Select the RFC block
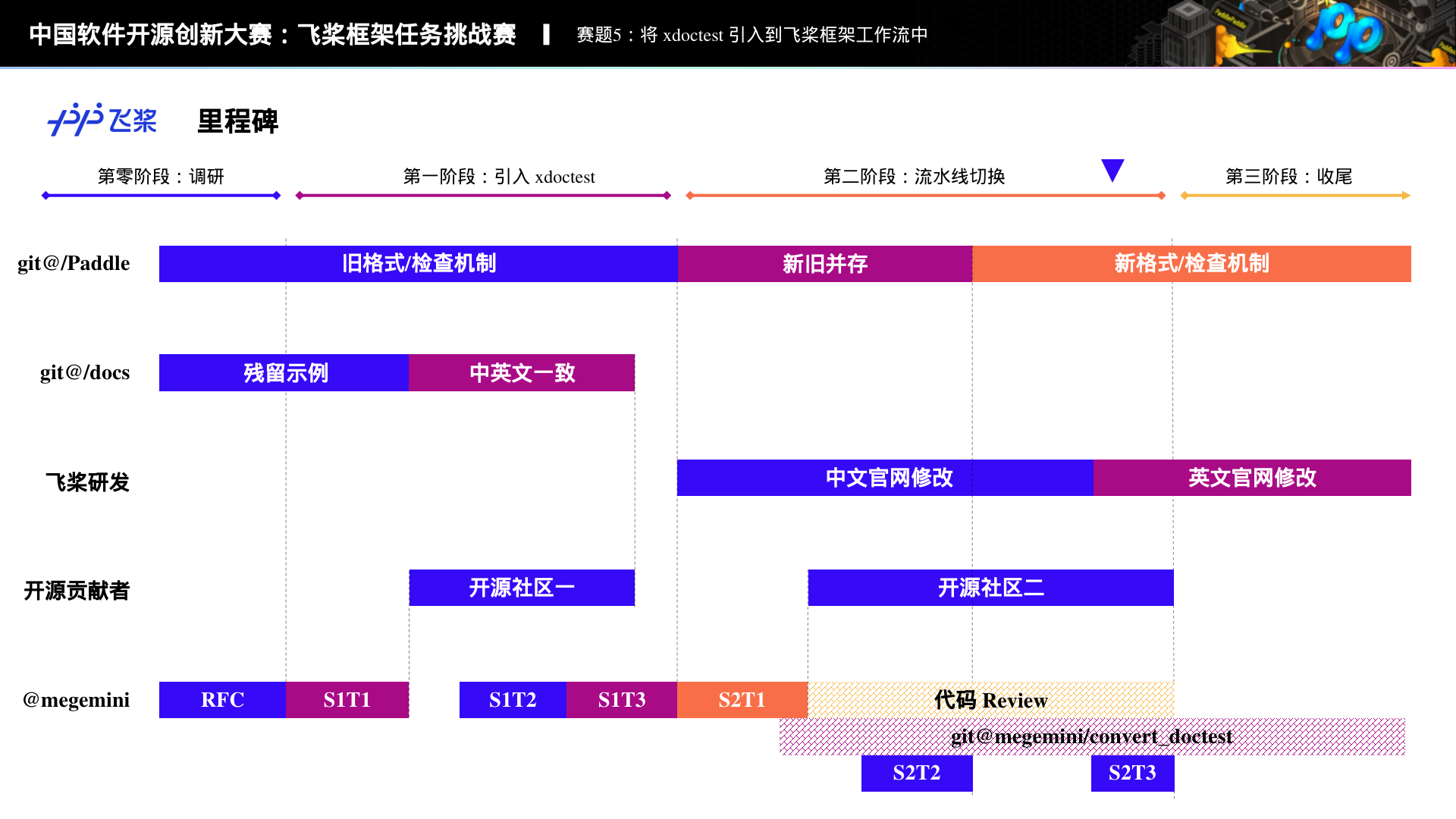 (222, 699)
